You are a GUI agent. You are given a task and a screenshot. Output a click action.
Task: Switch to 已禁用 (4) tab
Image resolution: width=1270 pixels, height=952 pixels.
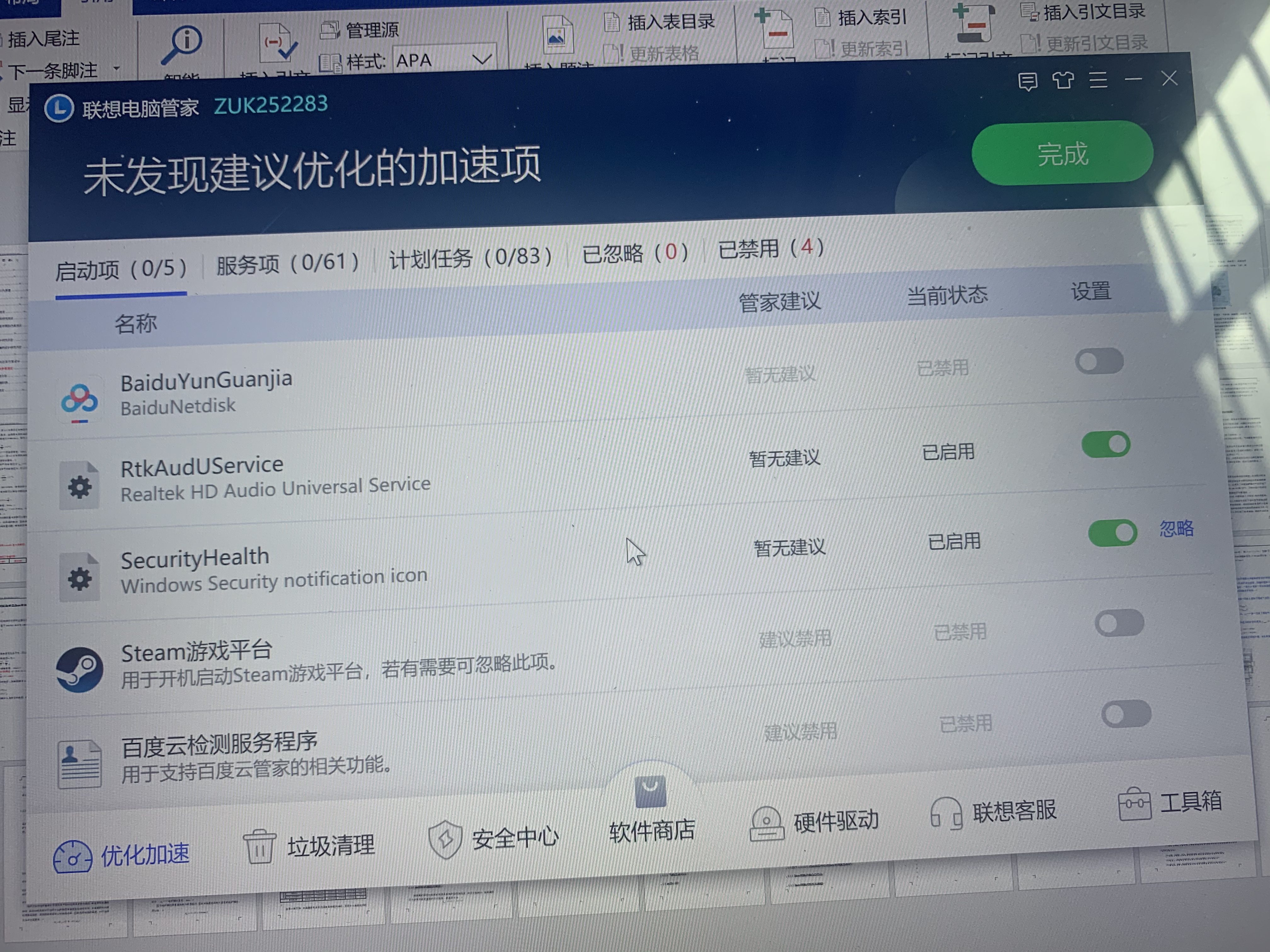[771, 248]
